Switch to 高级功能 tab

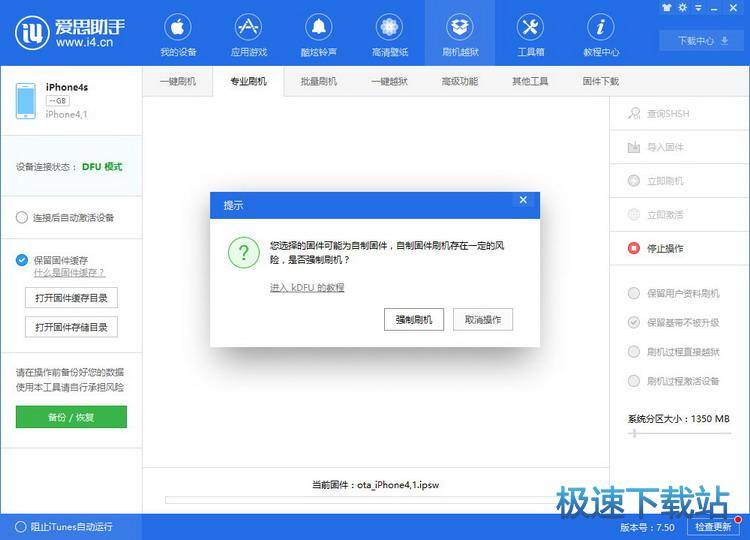(x=460, y=81)
